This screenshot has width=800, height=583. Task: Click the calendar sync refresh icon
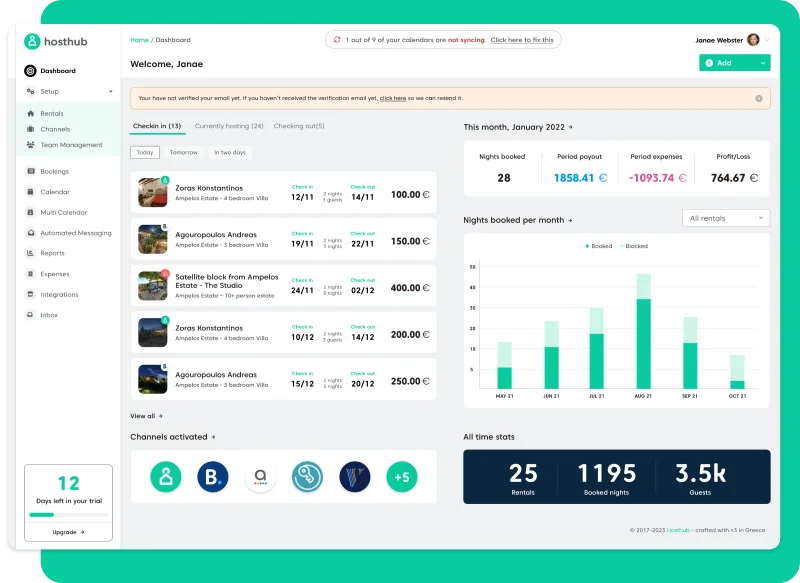click(337, 40)
